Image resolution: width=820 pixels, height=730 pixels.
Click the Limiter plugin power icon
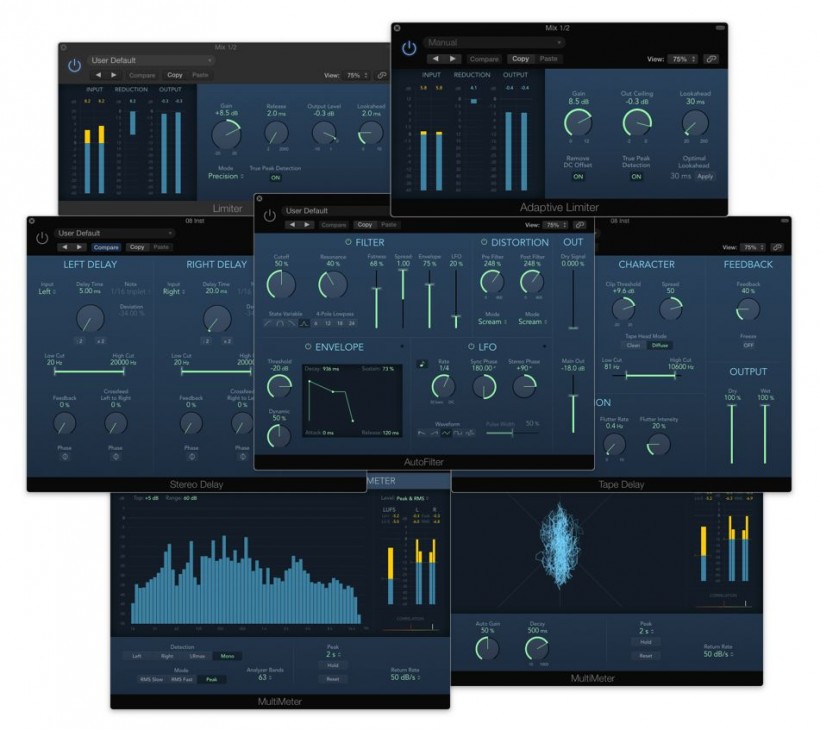(x=75, y=66)
